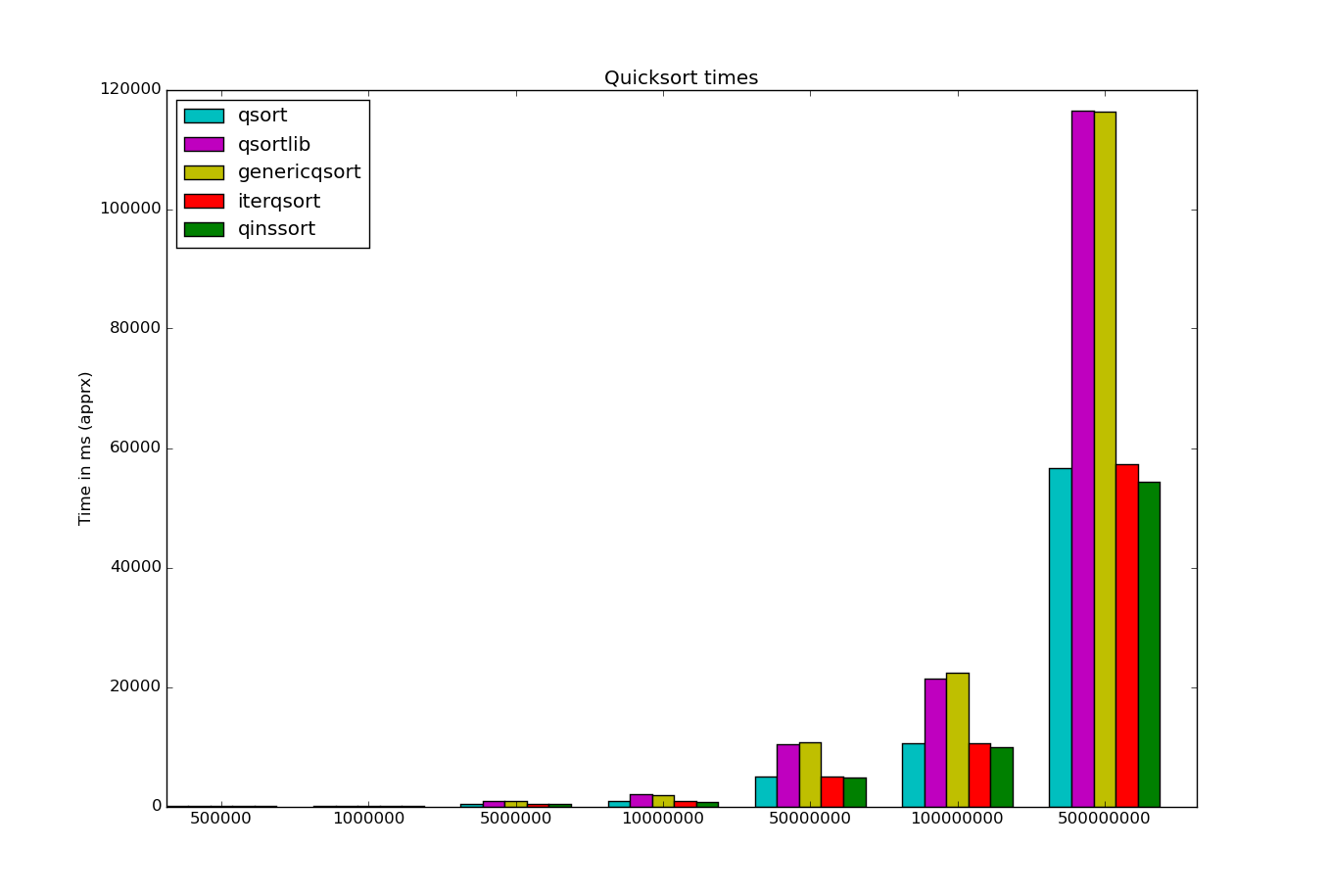Click the magenta qsortlib bar at 500000000
Screen dimensions: 1329x896
pos(1082,459)
